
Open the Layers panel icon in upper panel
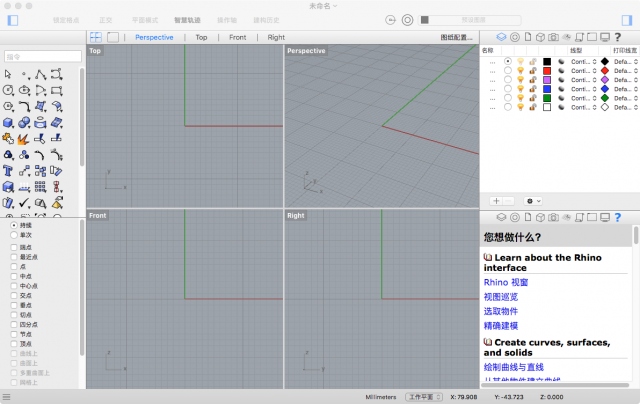(x=501, y=37)
